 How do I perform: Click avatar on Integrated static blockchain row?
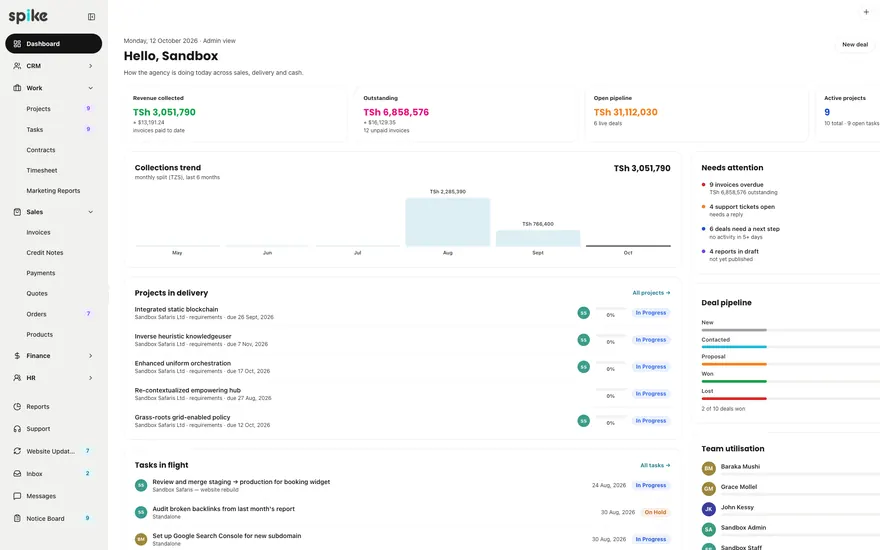click(584, 313)
